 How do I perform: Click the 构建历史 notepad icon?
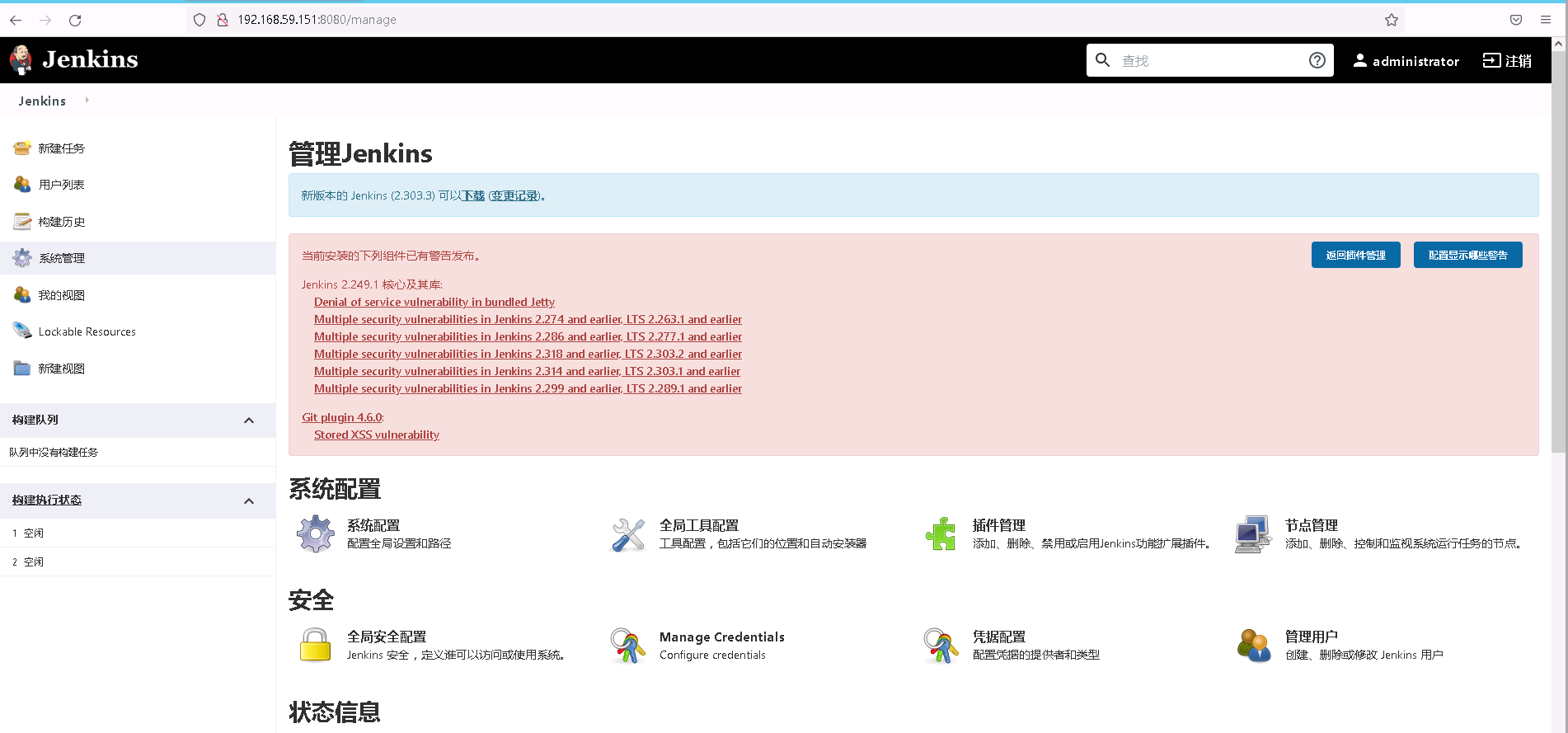(x=22, y=222)
